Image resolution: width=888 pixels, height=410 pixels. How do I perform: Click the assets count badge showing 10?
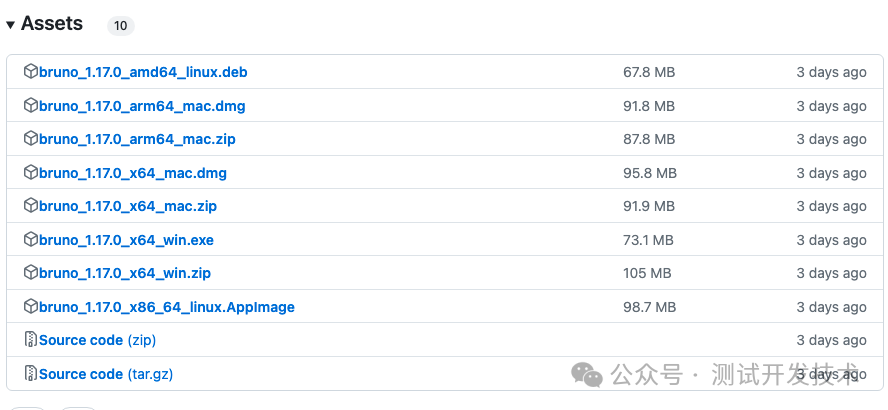pos(121,25)
